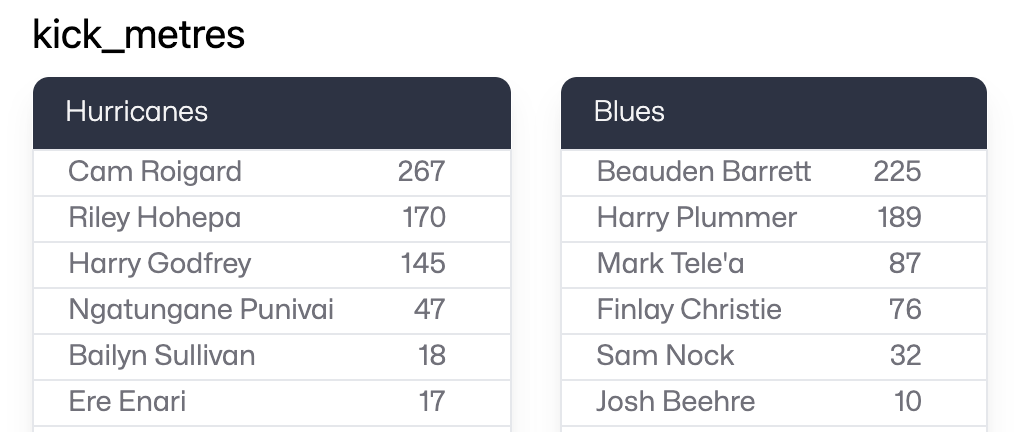Image resolution: width=1024 pixels, height=432 pixels.
Task: Click Cam Roigard player name
Action: (x=155, y=172)
